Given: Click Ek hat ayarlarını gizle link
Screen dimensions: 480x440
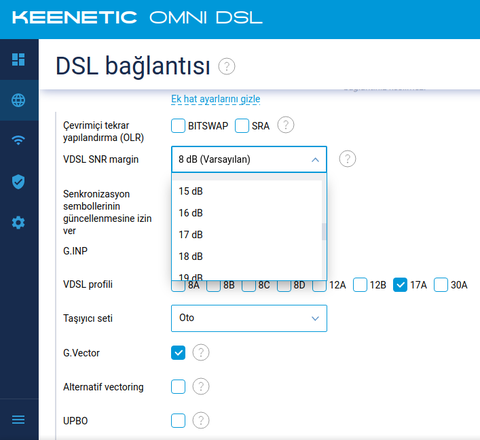Looking at the screenshot, I should (x=216, y=99).
